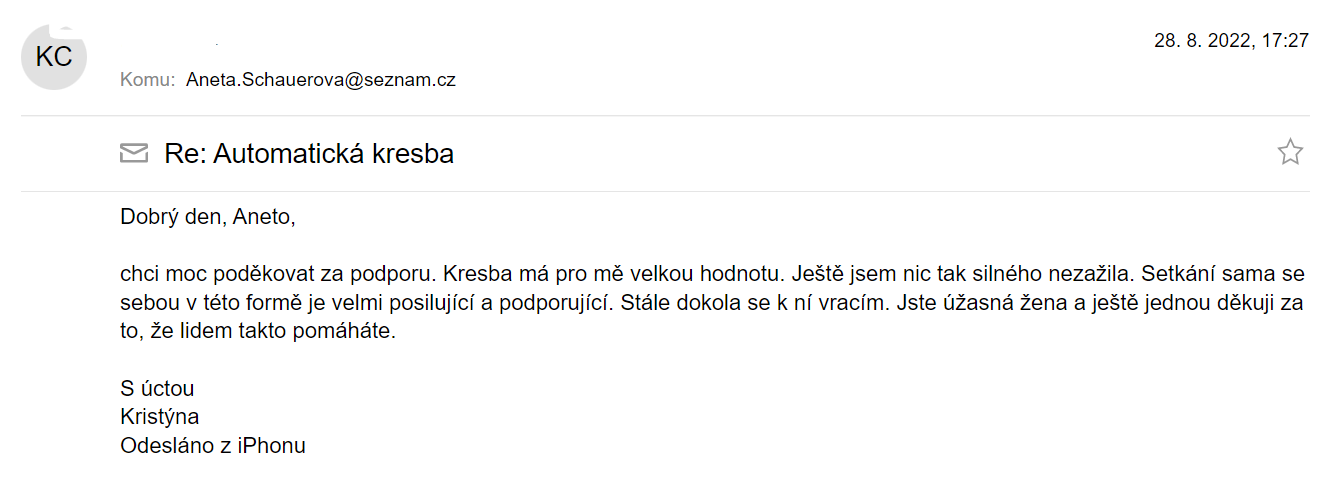Click the "Komu:" recipient label
The height and width of the screenshot is (484, 1330).
[x=148, y=80]
